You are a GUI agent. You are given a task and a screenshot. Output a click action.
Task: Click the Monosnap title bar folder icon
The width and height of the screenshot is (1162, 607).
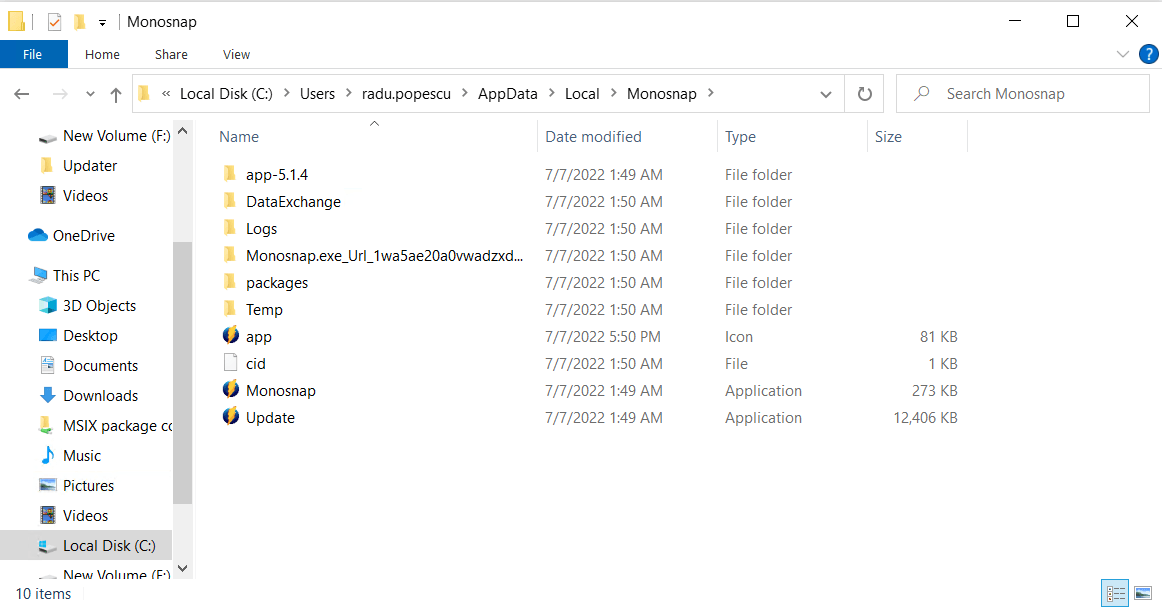16,21
